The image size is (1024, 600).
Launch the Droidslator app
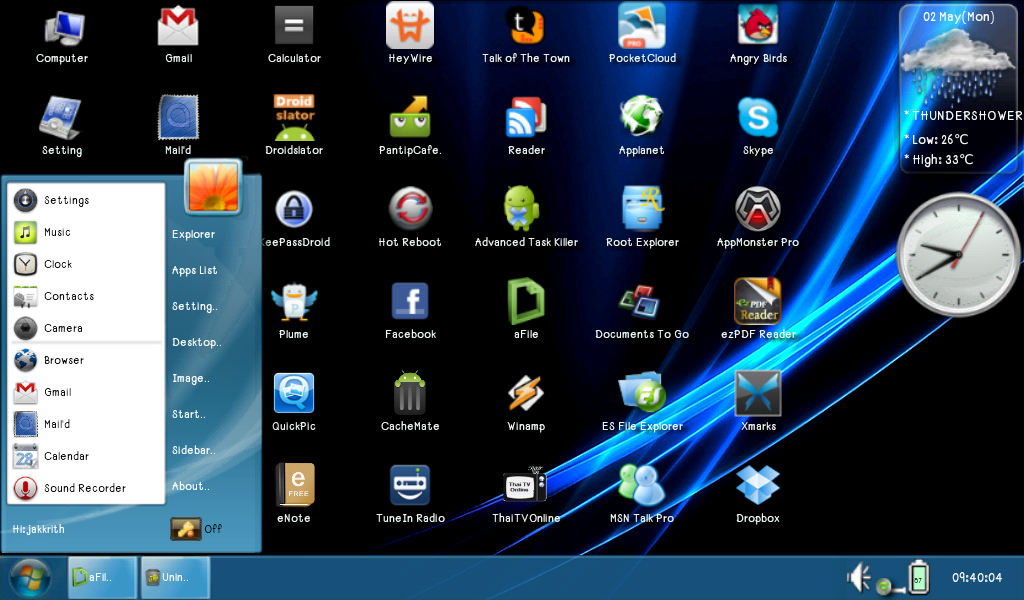tap(294, 118)
